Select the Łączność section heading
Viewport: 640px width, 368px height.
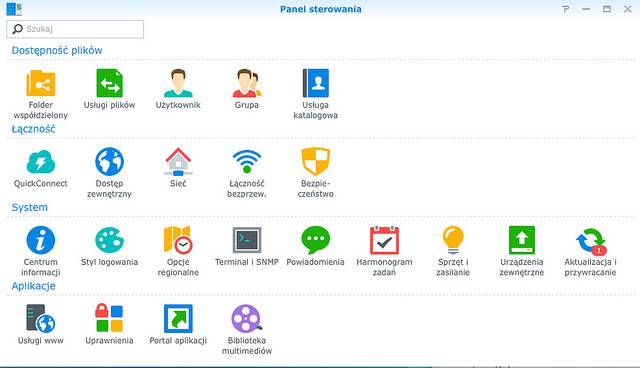(33, 129)
